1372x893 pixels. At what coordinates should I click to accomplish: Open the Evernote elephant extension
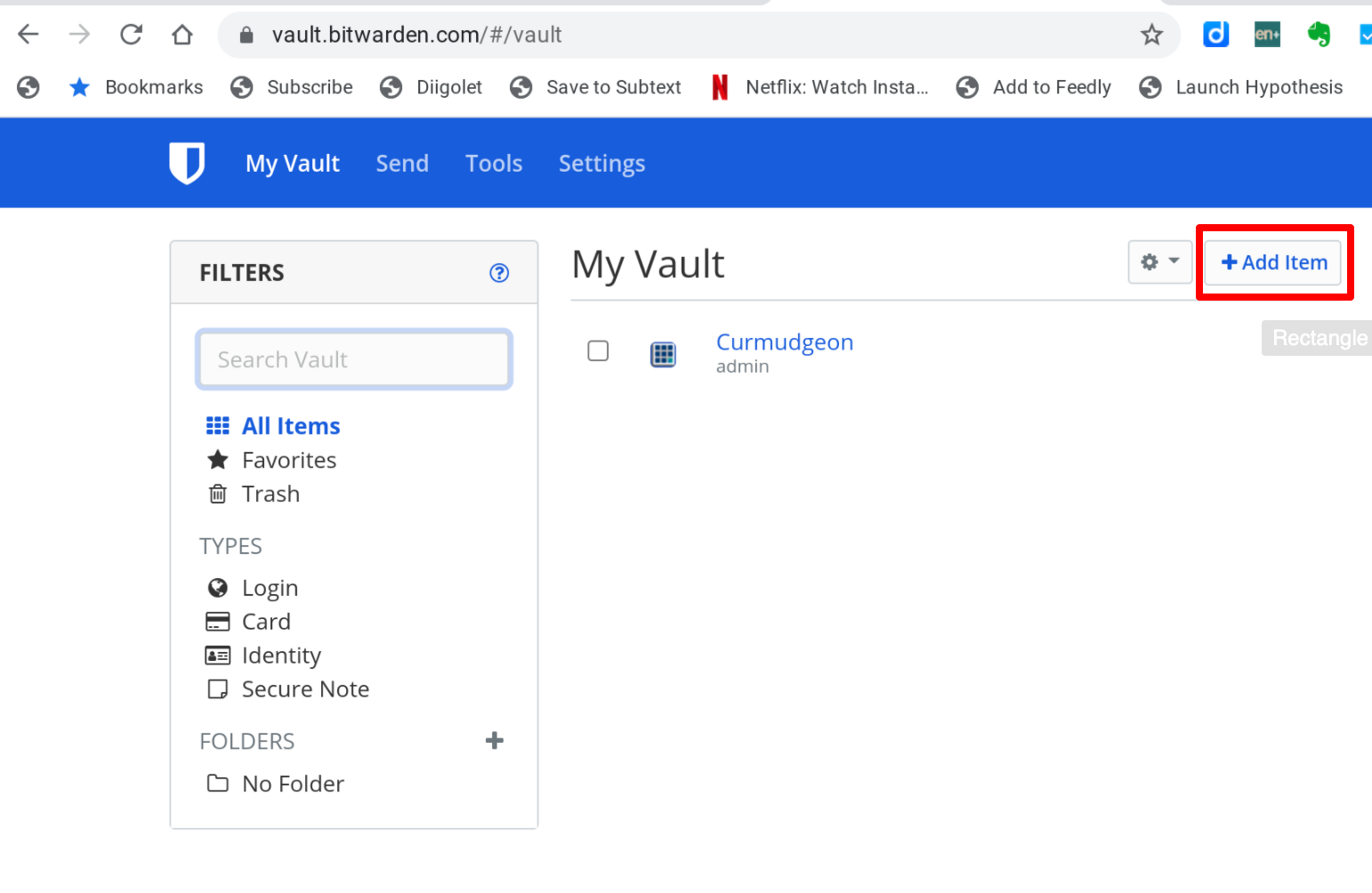[1319, 35]
